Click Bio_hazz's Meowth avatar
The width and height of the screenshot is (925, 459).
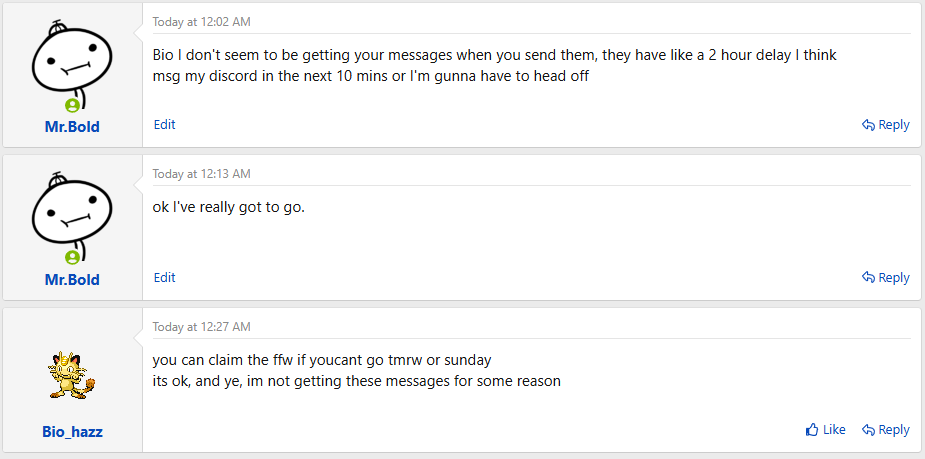(x=72, y=372)
